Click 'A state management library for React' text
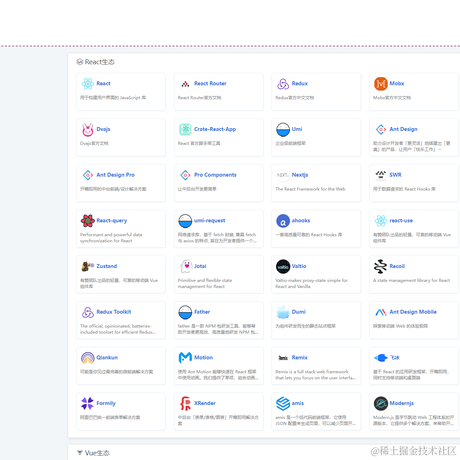This screenshot has height=460, width=460. [x=411, y=280]
